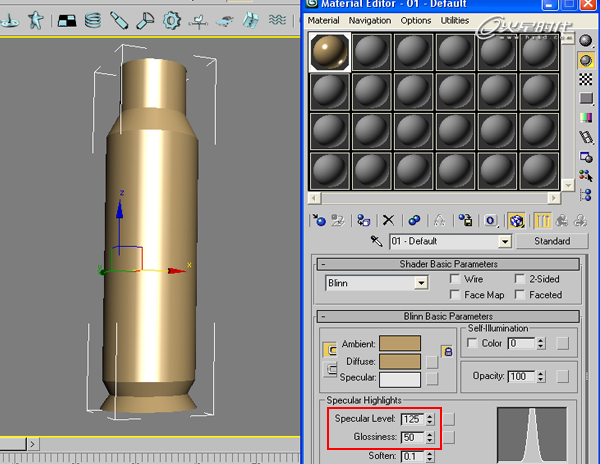Increase Specular Level spinner

pos(430,416)
